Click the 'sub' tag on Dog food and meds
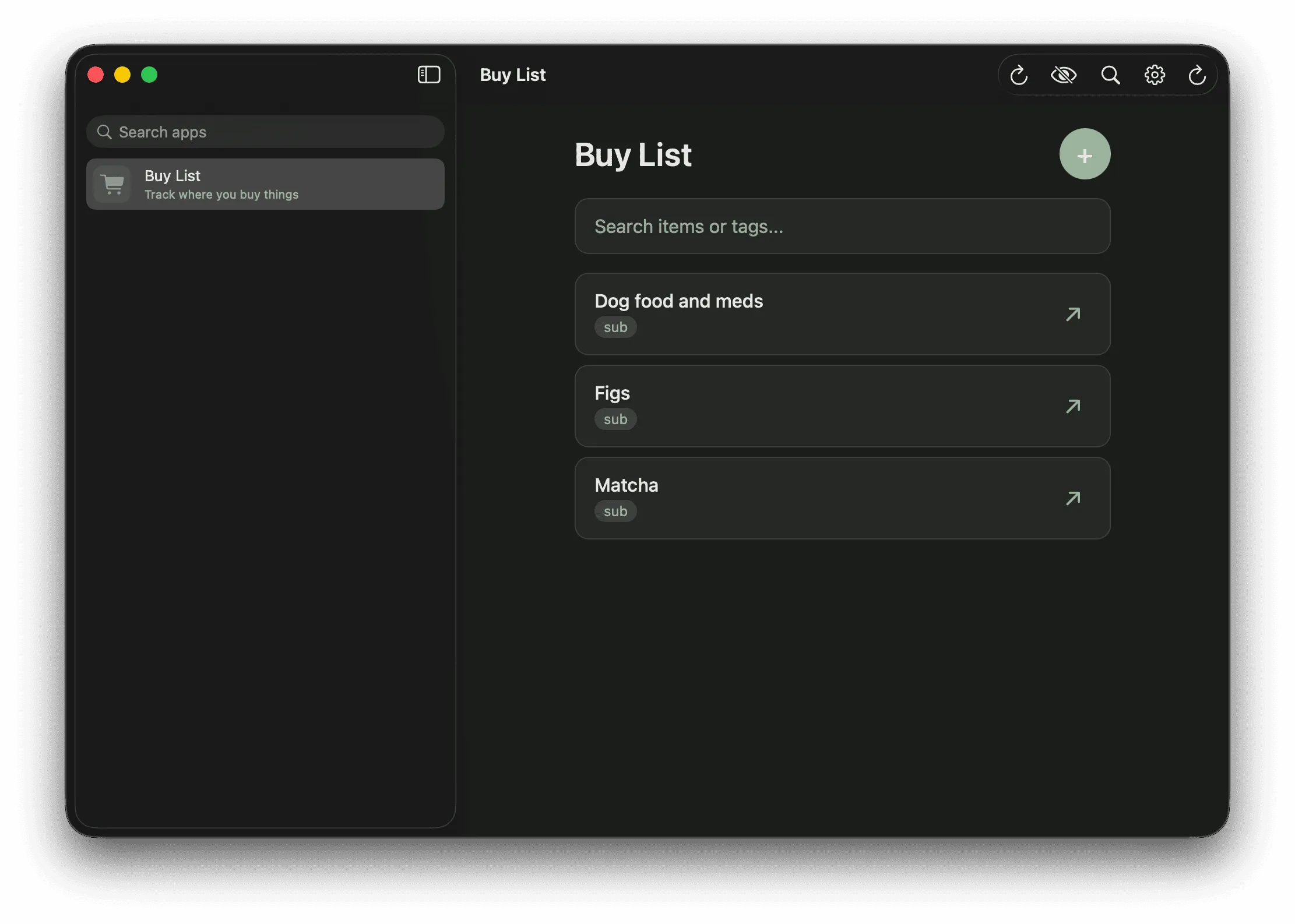The image size is (1295, 924). (x=615, y=327)
